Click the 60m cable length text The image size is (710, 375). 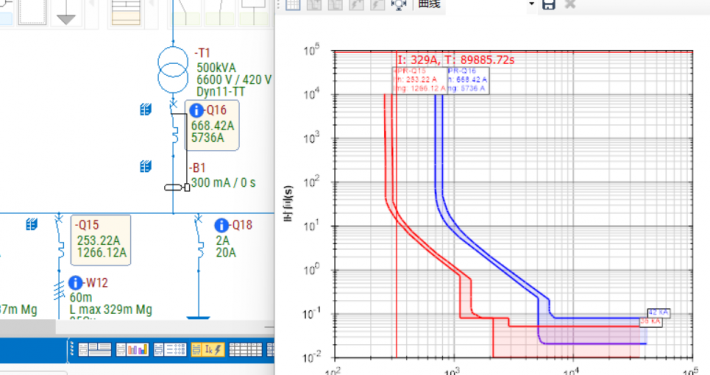81,298
